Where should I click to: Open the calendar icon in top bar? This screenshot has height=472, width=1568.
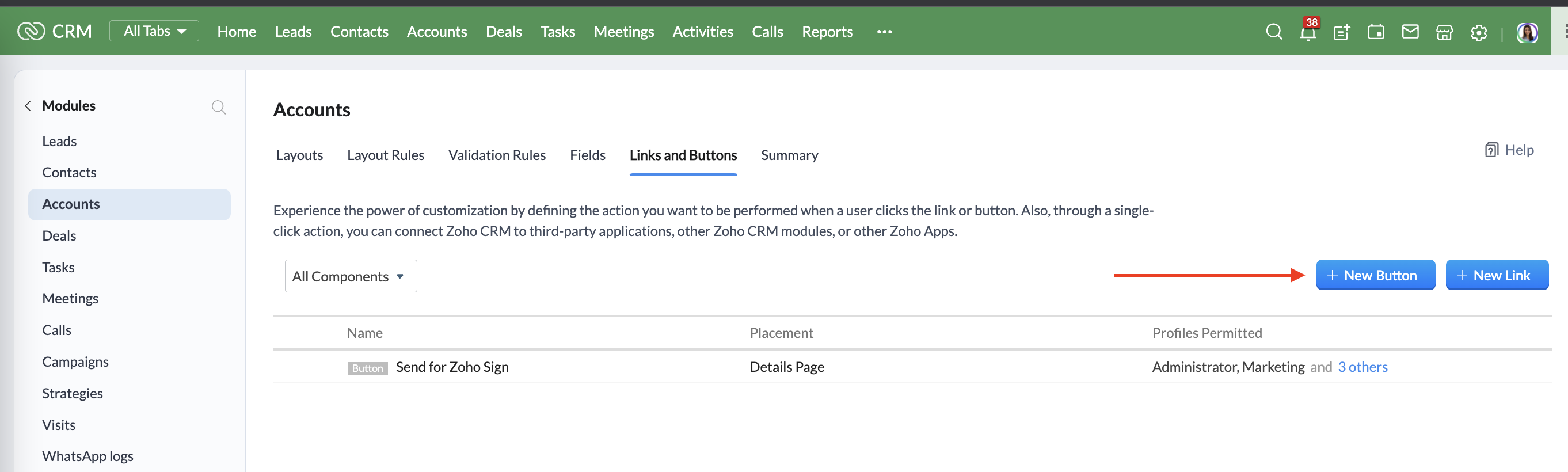click(x=1376, y=32)
